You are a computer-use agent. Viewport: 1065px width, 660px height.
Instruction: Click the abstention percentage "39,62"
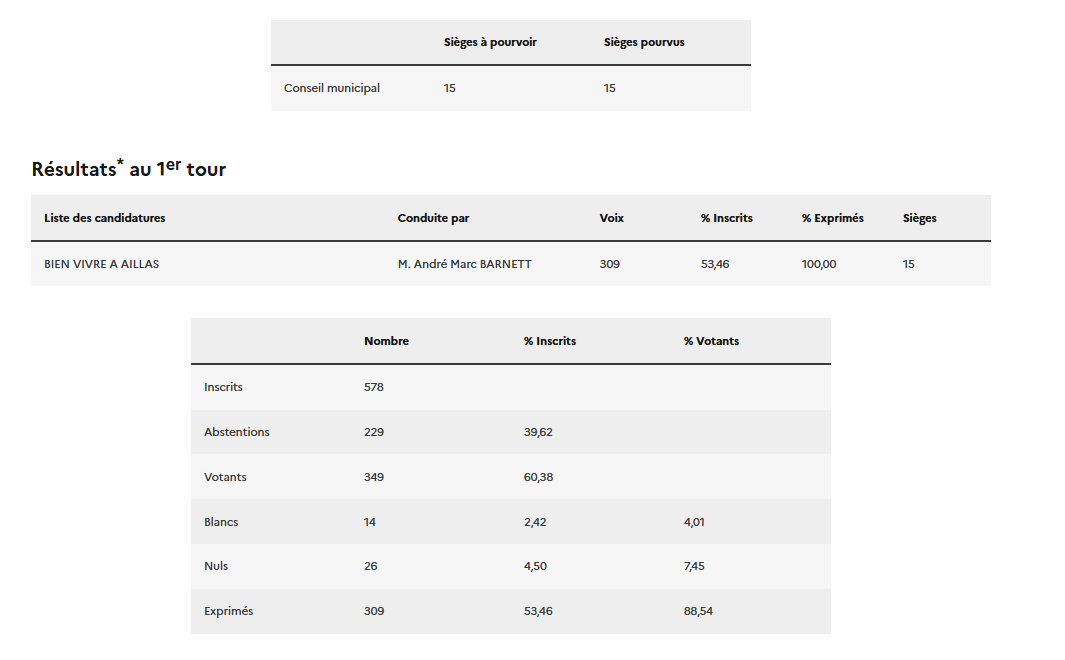click(538, 432)
